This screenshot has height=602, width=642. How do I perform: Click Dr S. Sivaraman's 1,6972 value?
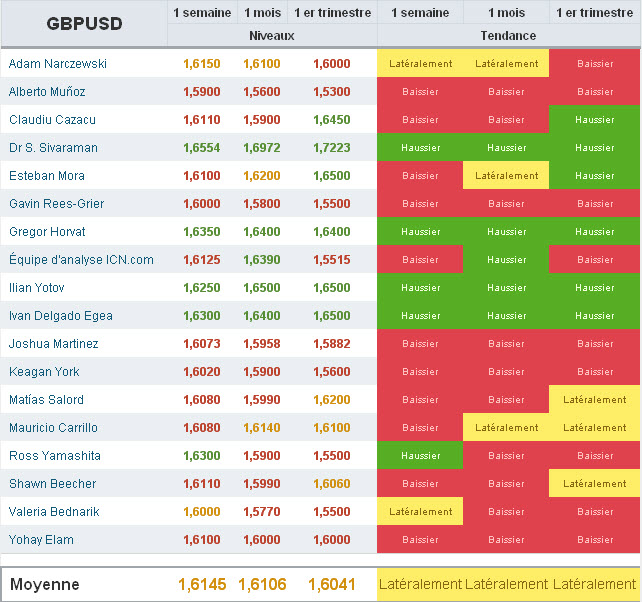coord(262,147)
